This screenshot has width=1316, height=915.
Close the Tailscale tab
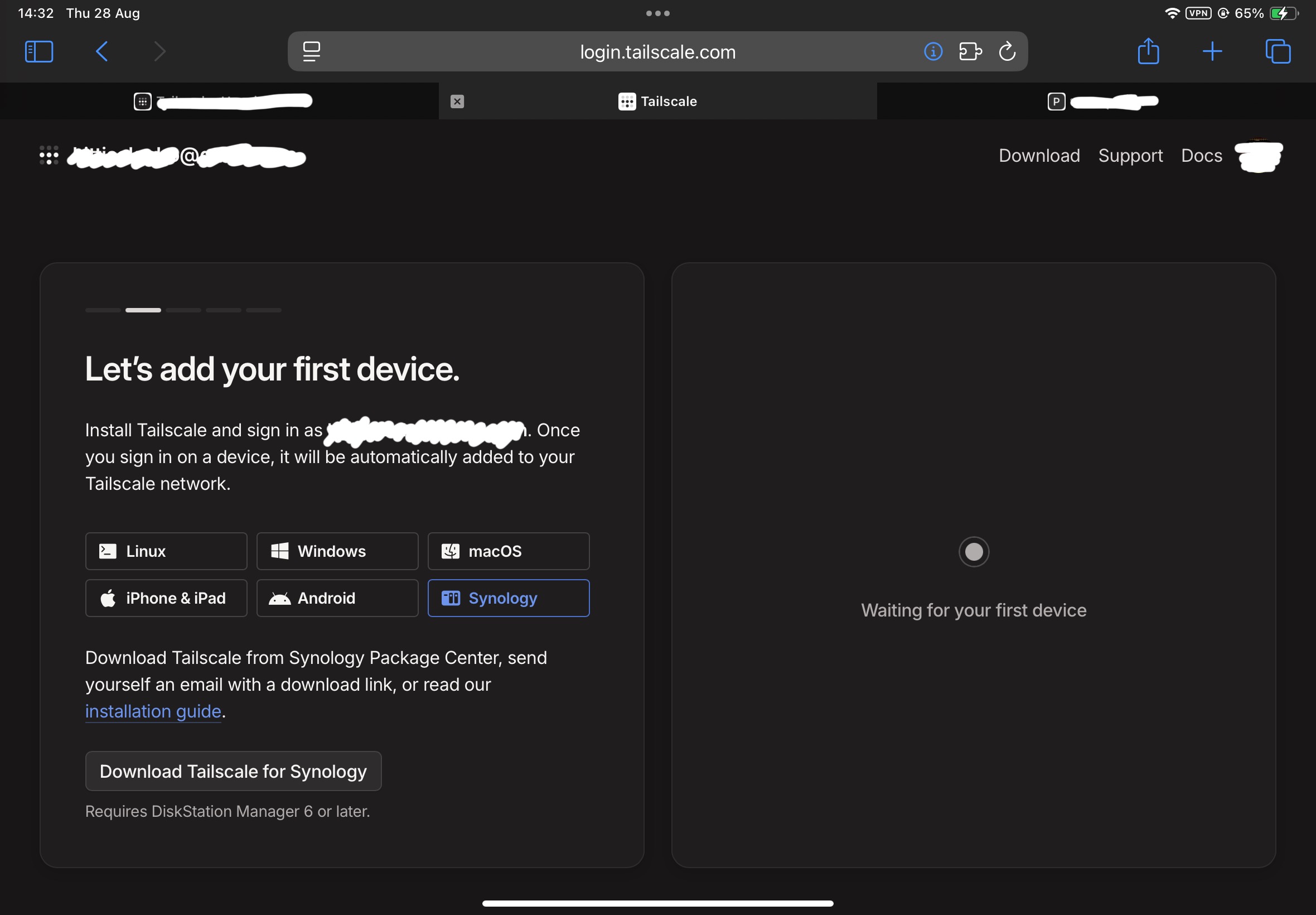click(x=457, y=102)
